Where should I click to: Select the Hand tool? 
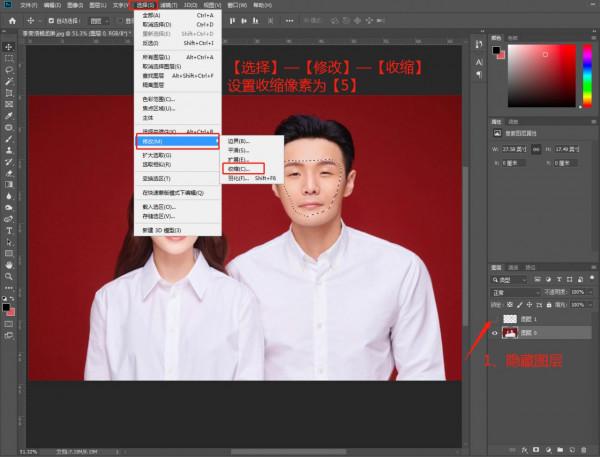click(x=8, y=265)
